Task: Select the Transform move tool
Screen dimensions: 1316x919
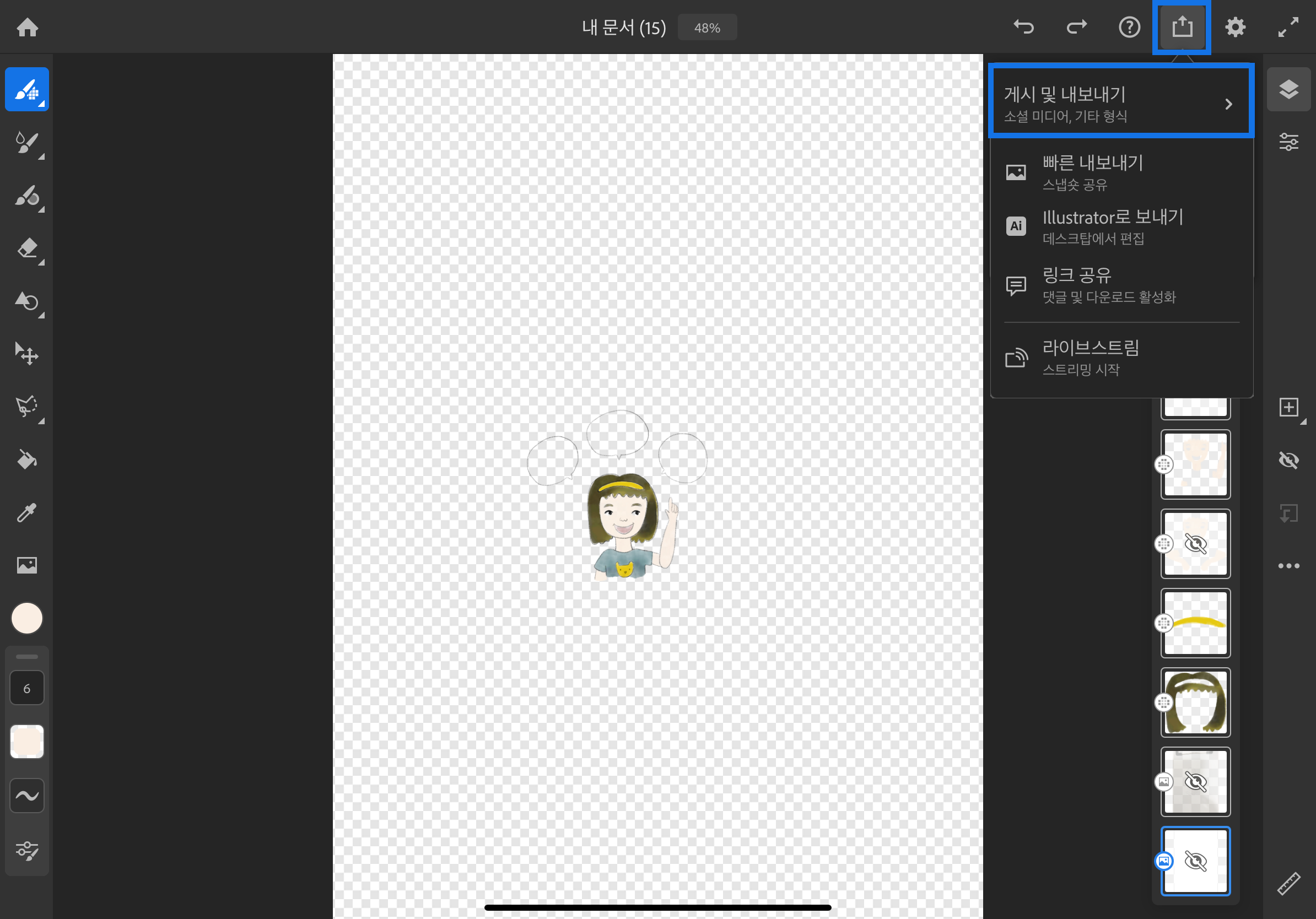Action: [27, 354]
